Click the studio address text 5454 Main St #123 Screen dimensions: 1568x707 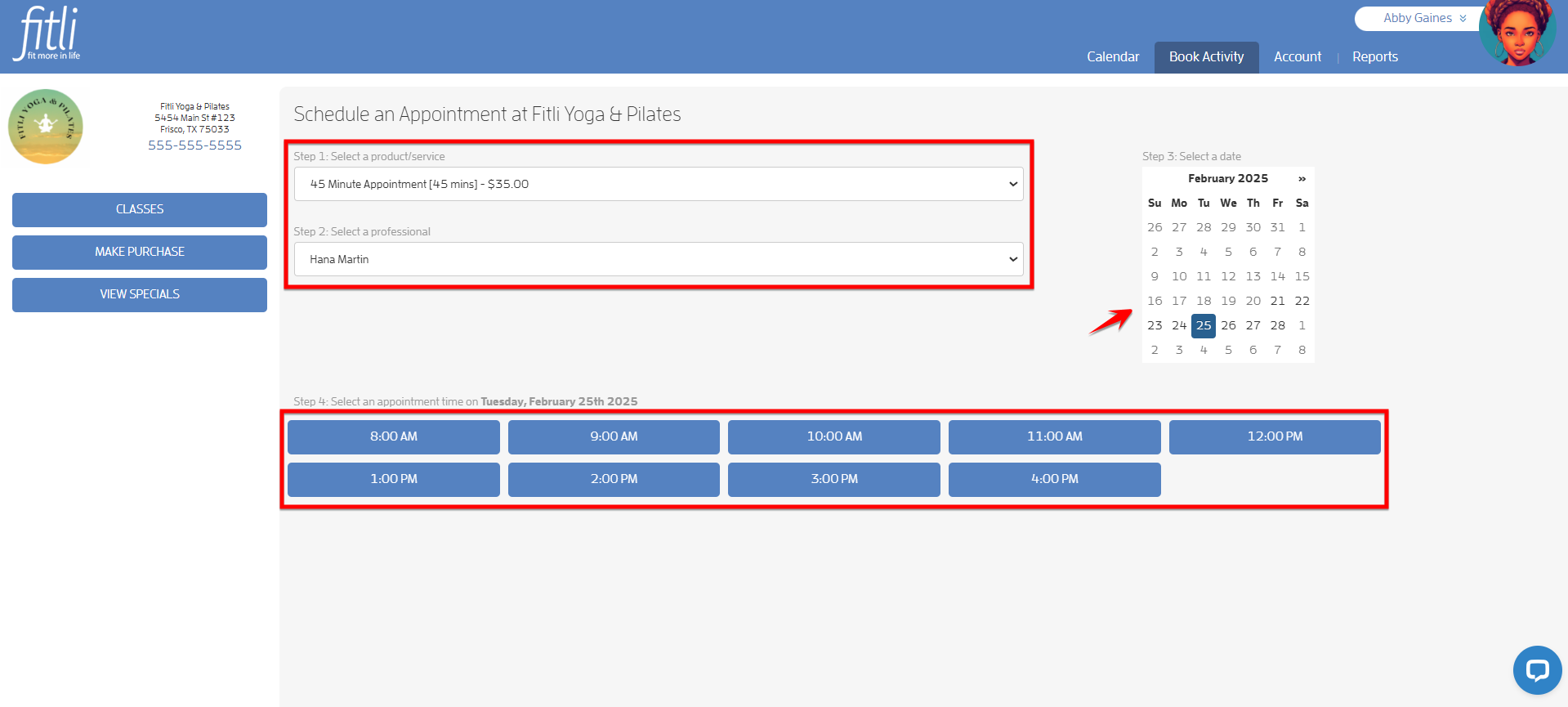[x=194, y=118]
